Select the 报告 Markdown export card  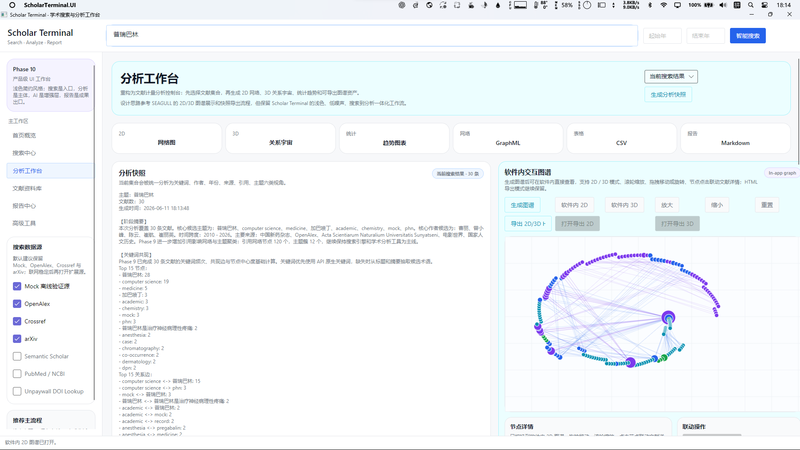tap(735, 138)
